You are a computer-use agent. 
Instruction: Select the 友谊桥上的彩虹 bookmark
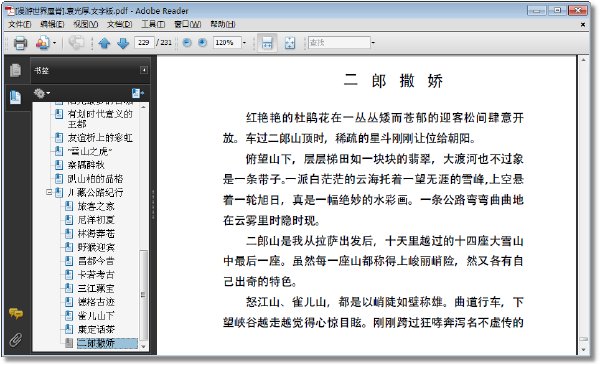[x=100, y=138]
